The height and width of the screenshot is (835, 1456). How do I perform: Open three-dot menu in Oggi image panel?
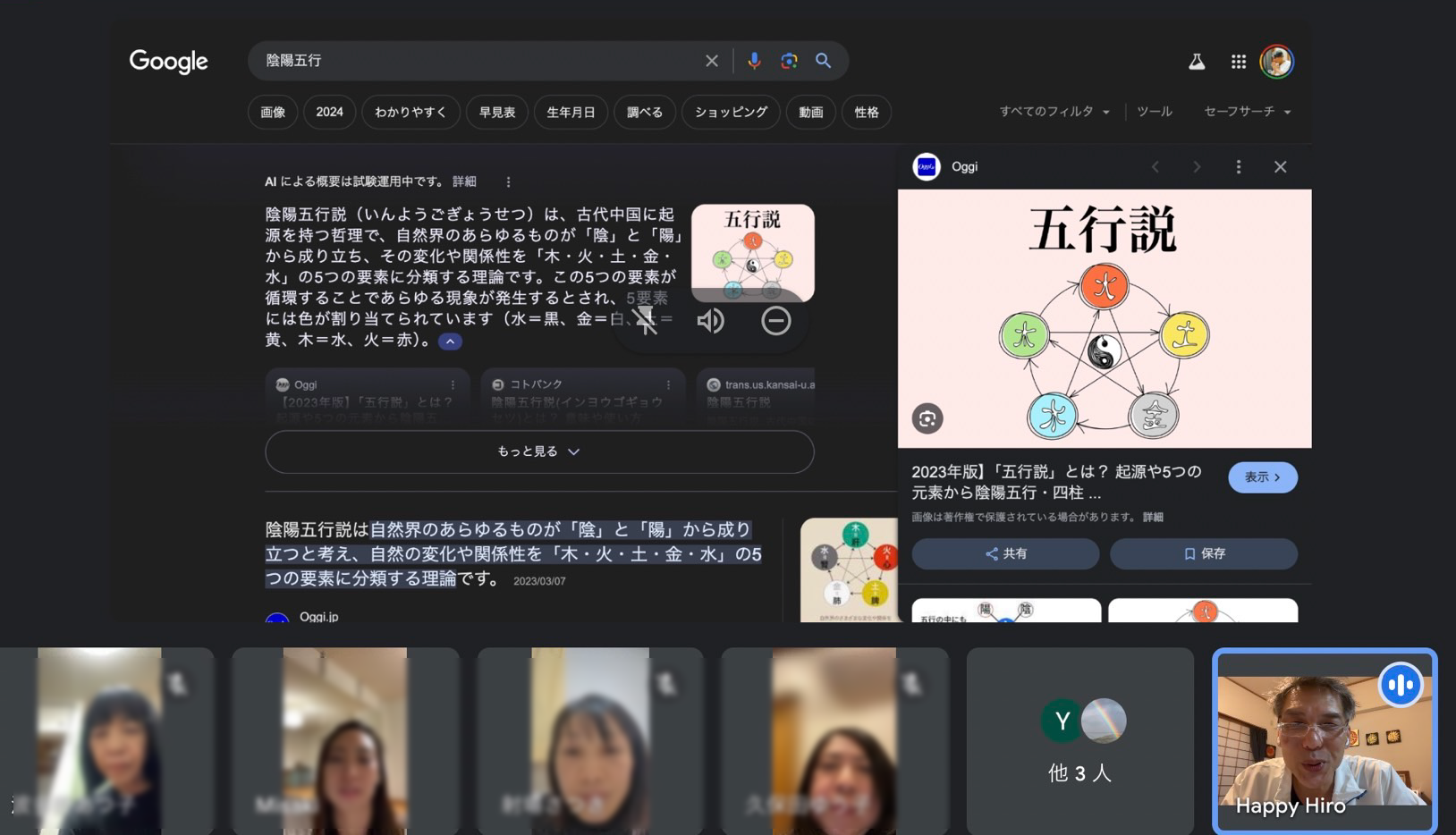pos(1238,167)
